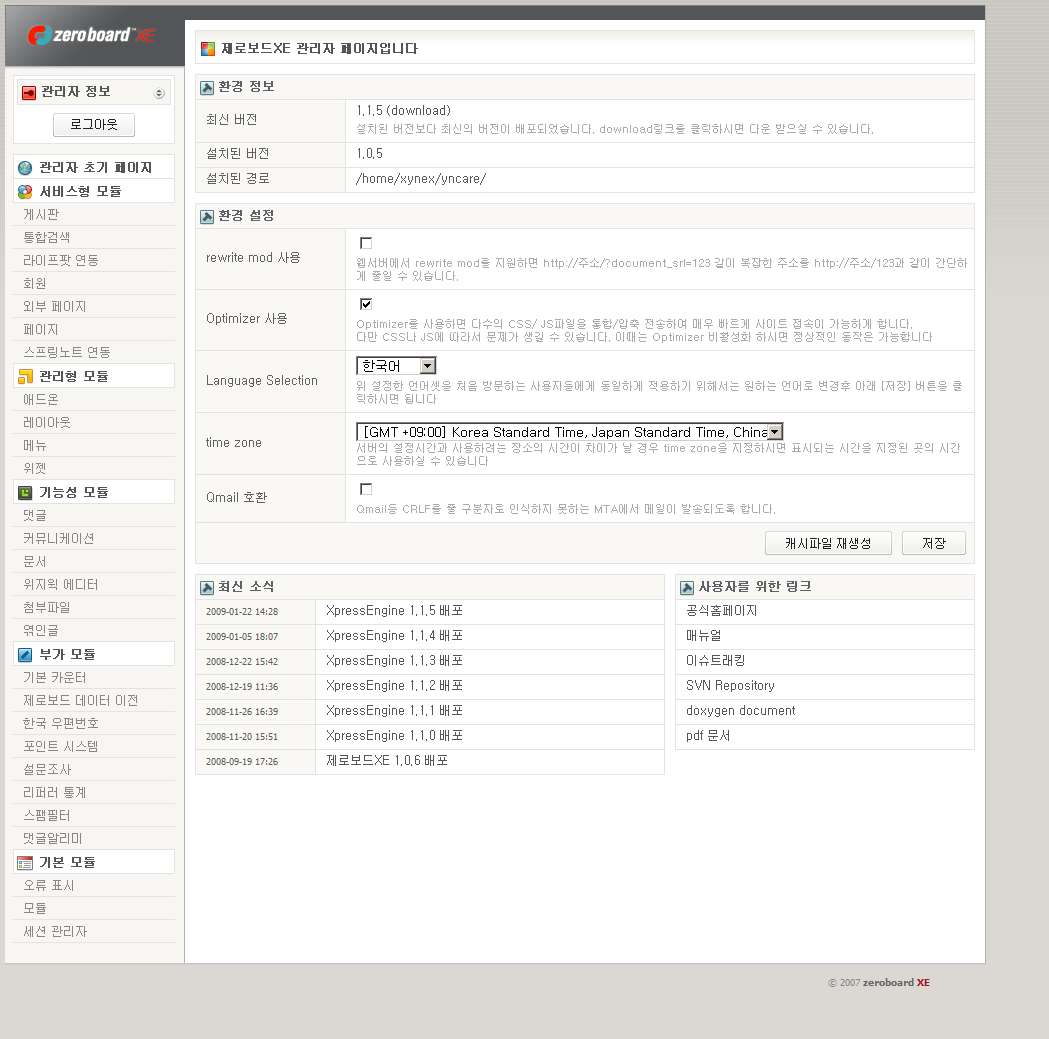Screen dimensions: 1049x1039
Task: Open the Language Selection dropdown
Action: click(x=396, y=366)
